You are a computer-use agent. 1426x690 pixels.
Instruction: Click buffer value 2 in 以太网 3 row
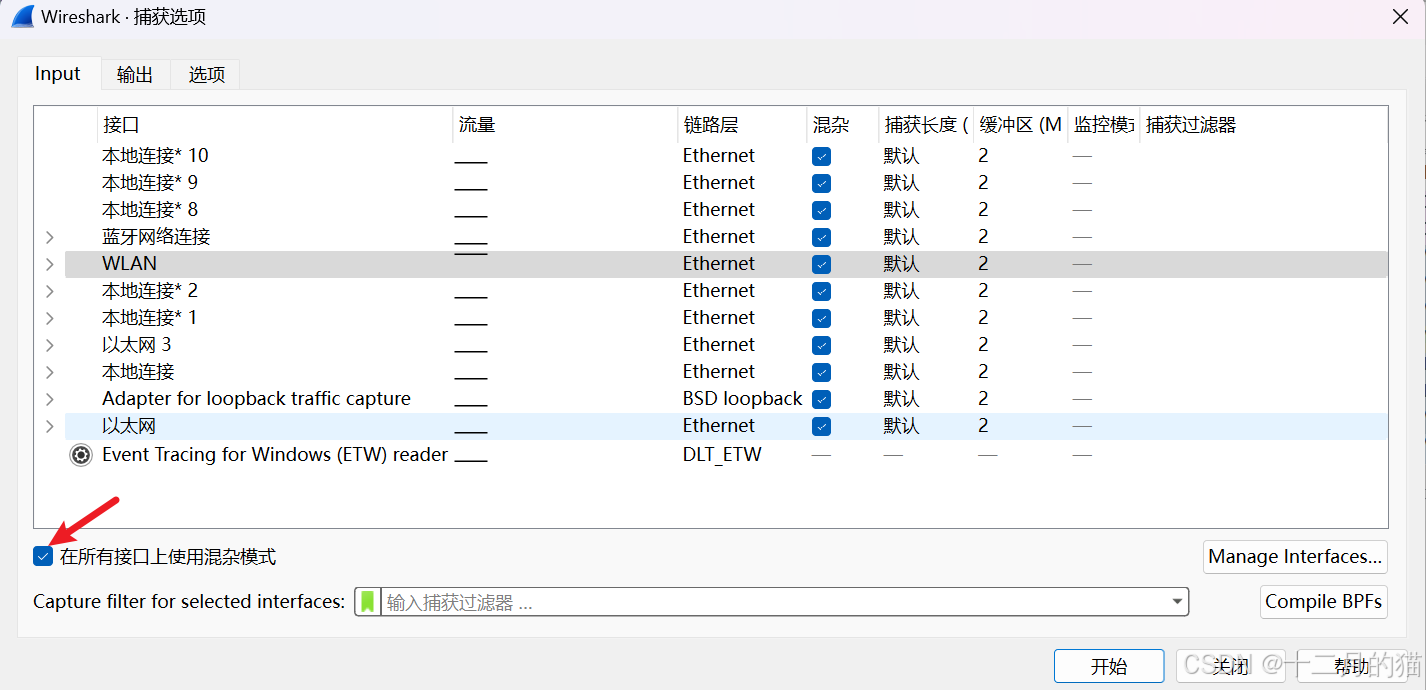[983, 345]
